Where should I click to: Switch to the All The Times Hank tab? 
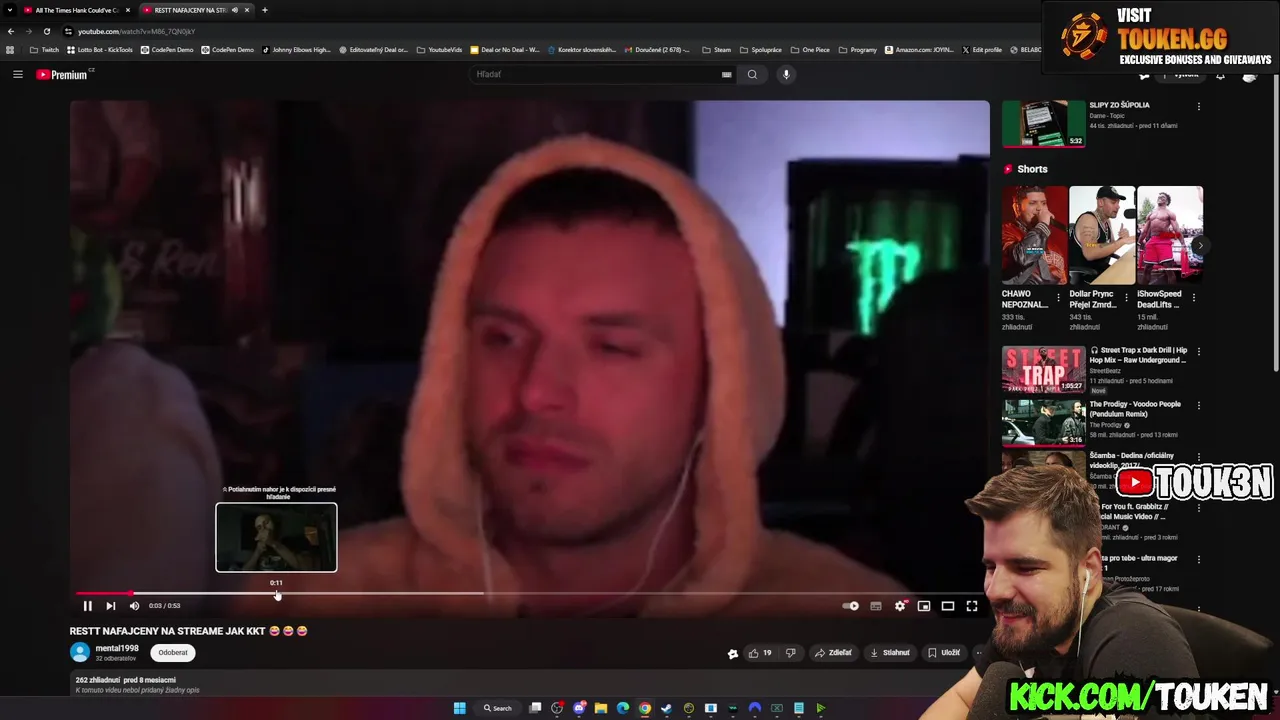pos(76,10)
